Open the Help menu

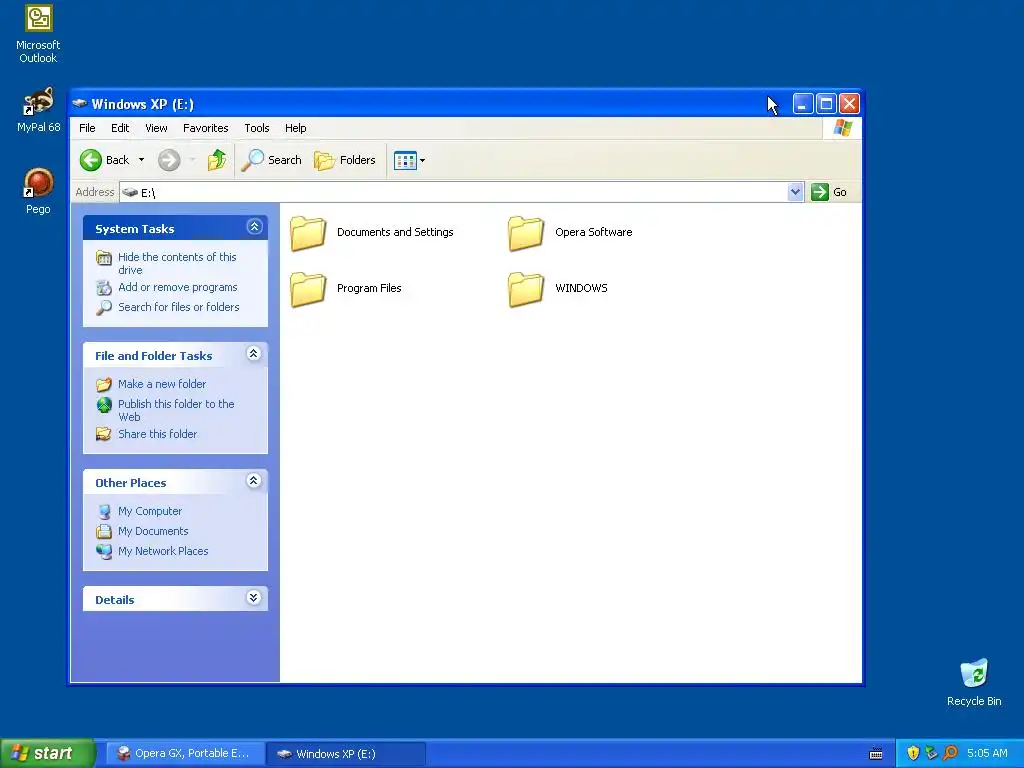click(x=295, y=128)
